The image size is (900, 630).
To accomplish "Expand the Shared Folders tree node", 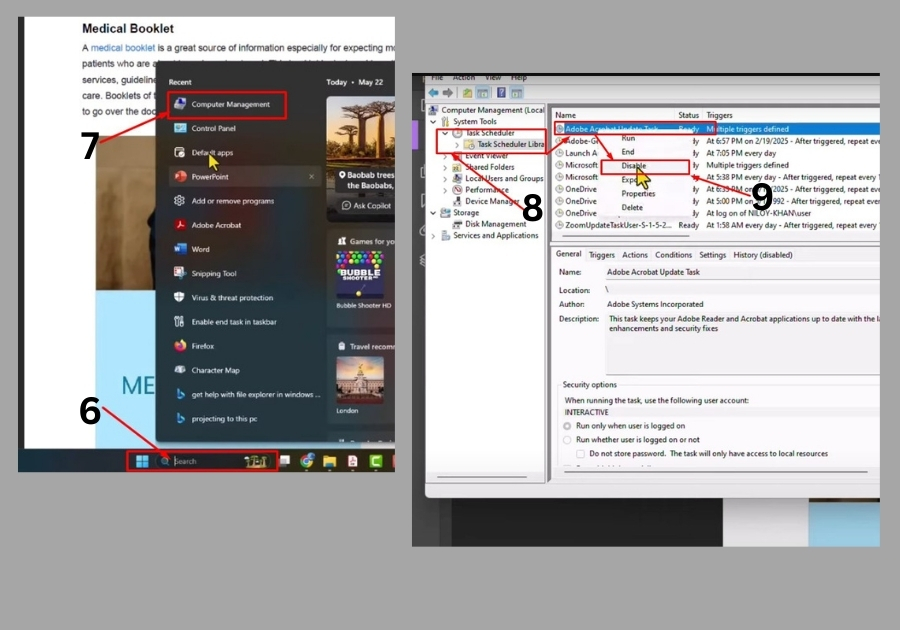I will 445,168.
